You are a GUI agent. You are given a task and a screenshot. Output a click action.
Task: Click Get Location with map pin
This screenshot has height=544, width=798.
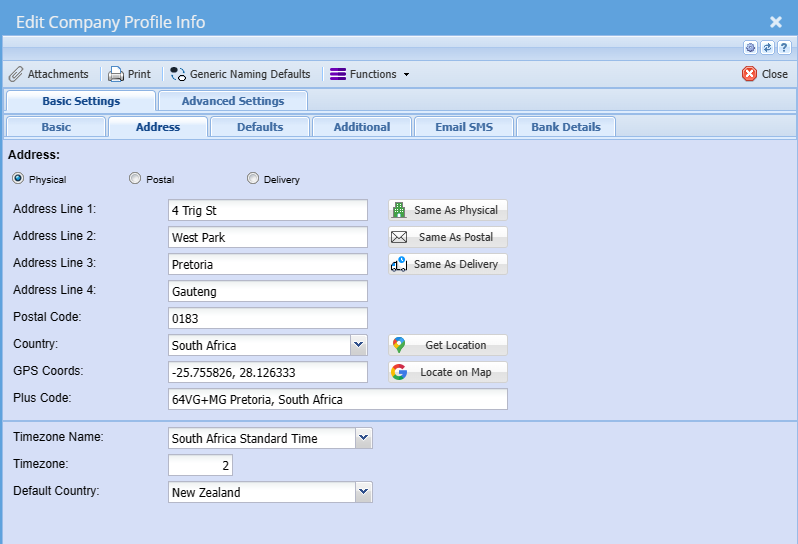pyautogui.click(x=448, y=345)
